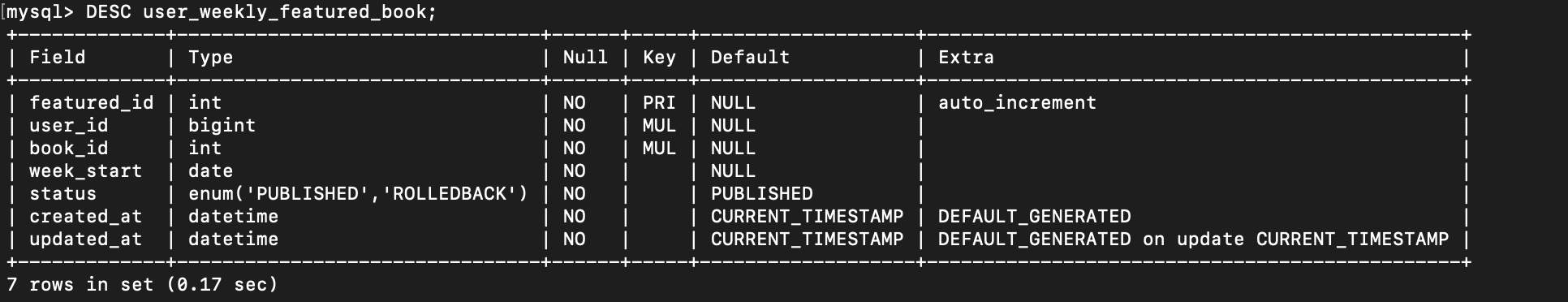Click the DESC user_weekly_featured_book command text
This screenshot has width=1568, height=302.
(261, 13)
